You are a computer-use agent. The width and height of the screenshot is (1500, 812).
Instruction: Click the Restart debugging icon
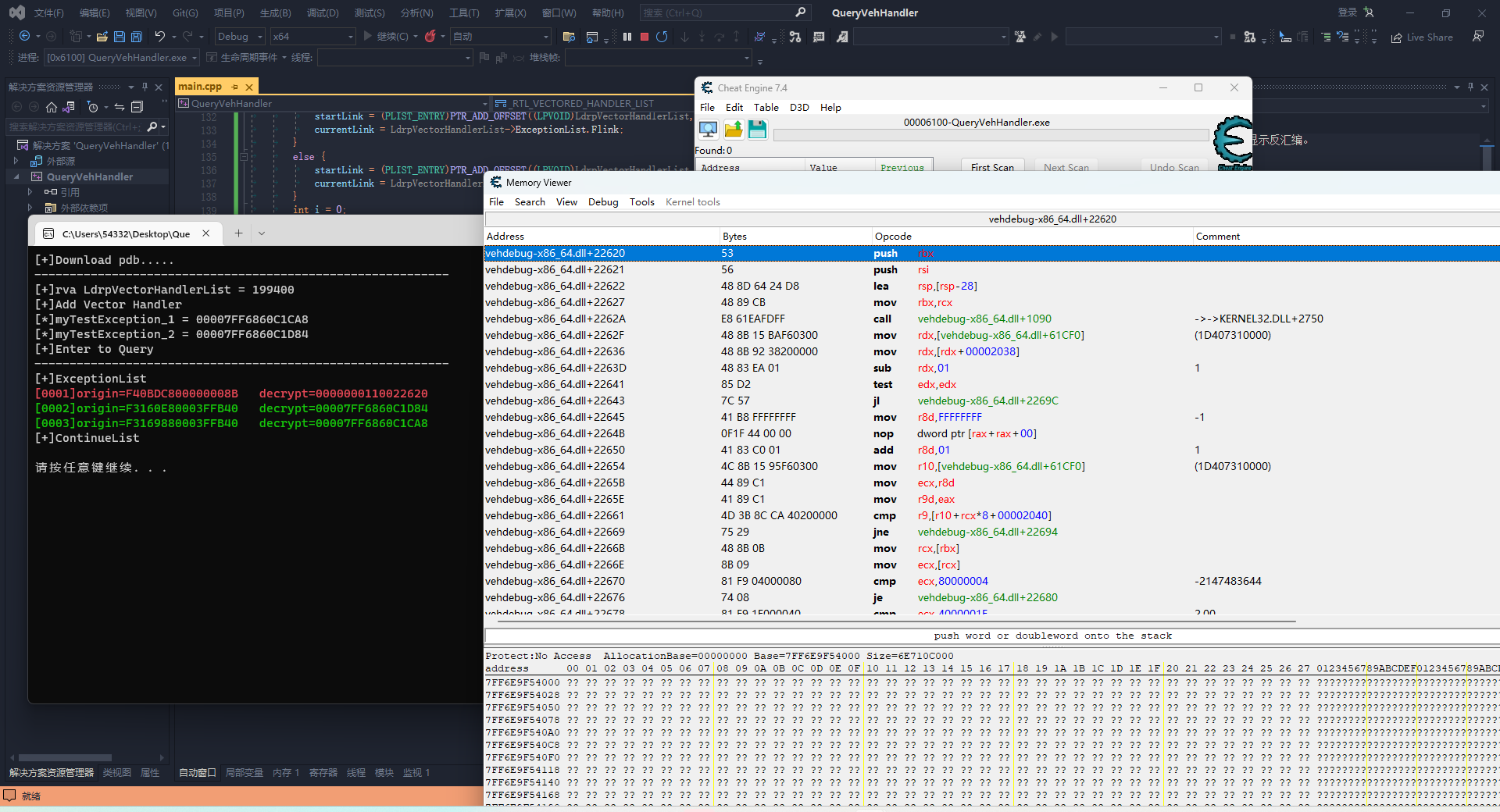click(x=662, y=37)
